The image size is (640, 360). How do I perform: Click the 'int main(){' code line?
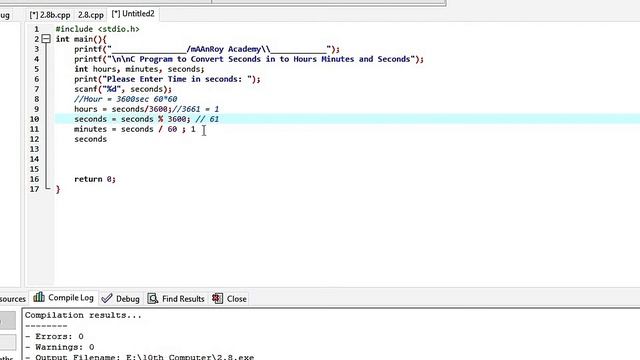(x=81, y=39)
